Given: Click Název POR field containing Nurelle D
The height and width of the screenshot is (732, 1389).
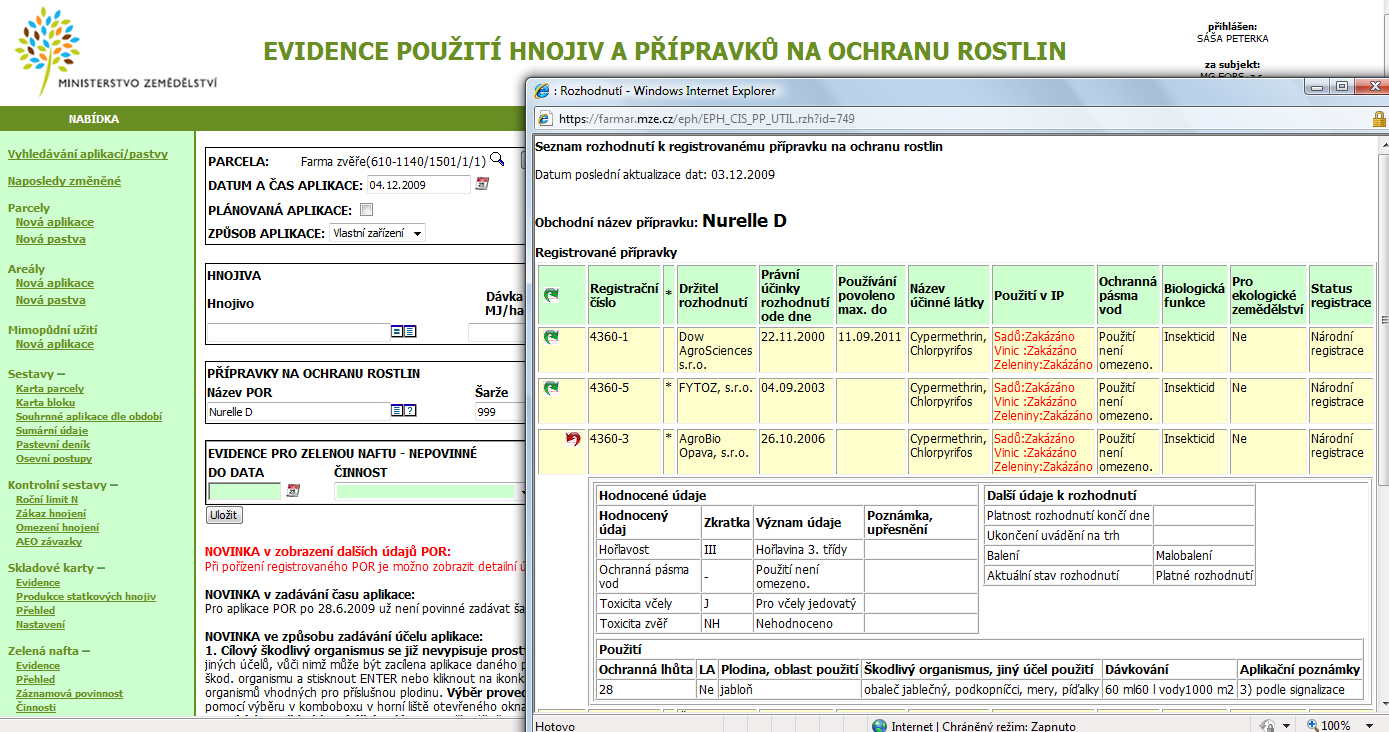Looking at the screenshot, I should [298, 410].
